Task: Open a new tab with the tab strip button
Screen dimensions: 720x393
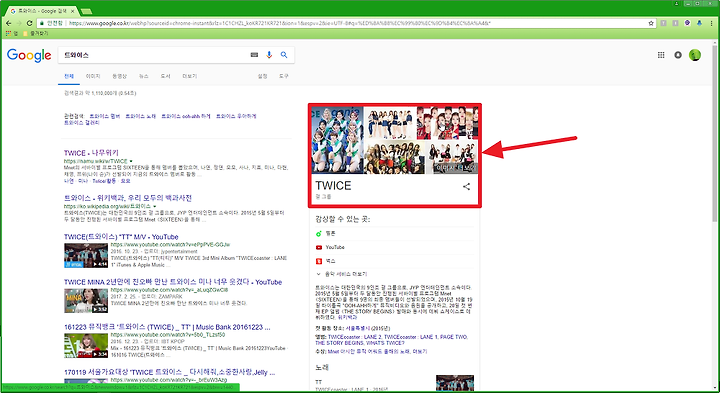Action: (x=86, y=11)
